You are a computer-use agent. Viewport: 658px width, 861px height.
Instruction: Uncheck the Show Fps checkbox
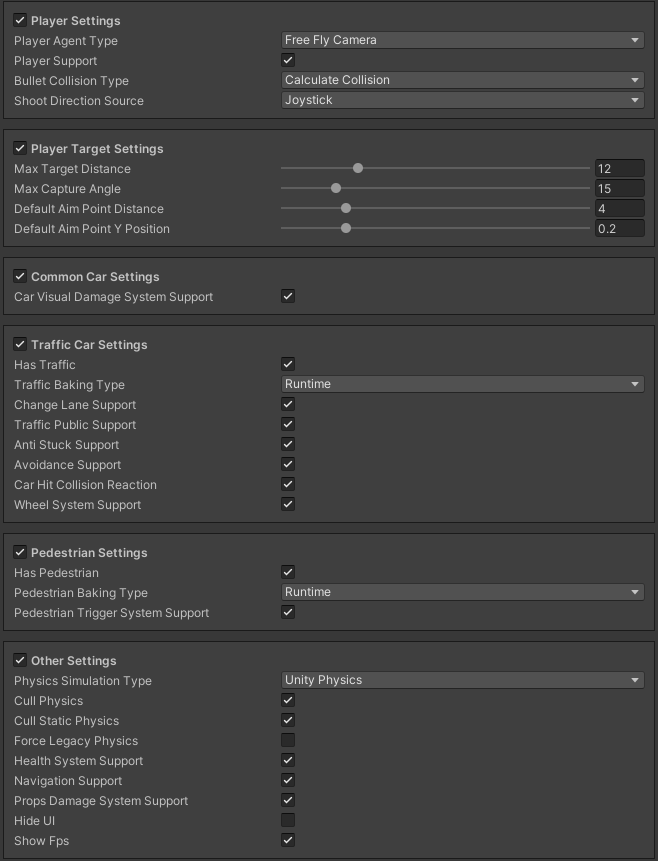point(288,840)
